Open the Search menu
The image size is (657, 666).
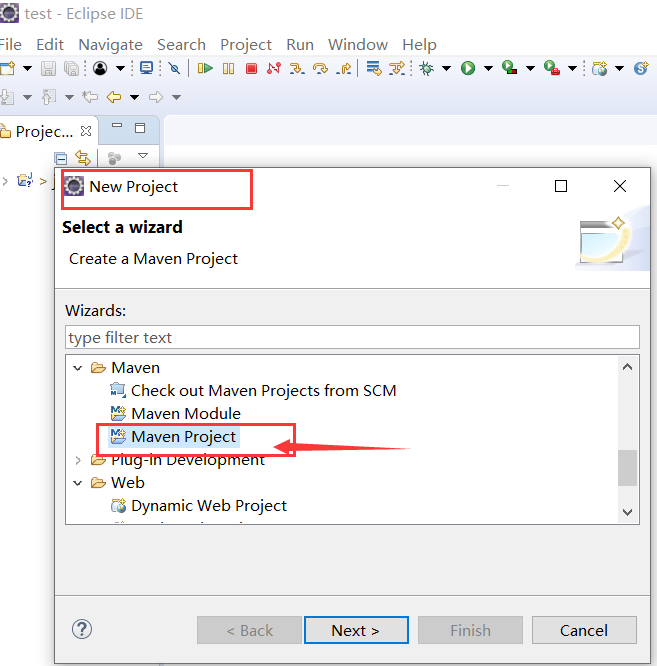coord(181,45)
